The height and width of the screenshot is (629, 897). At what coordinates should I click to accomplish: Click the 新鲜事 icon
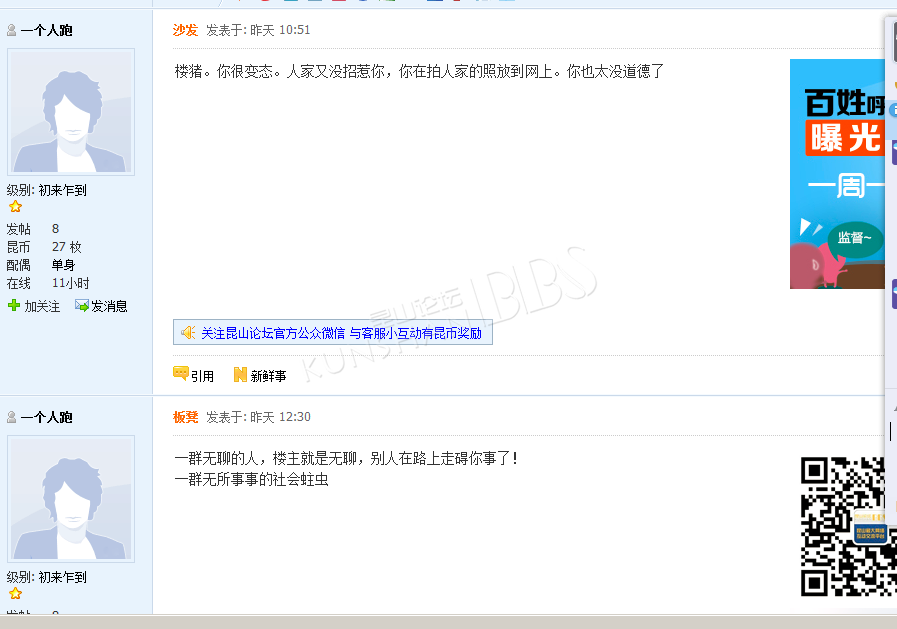click(x=240, y=375)
